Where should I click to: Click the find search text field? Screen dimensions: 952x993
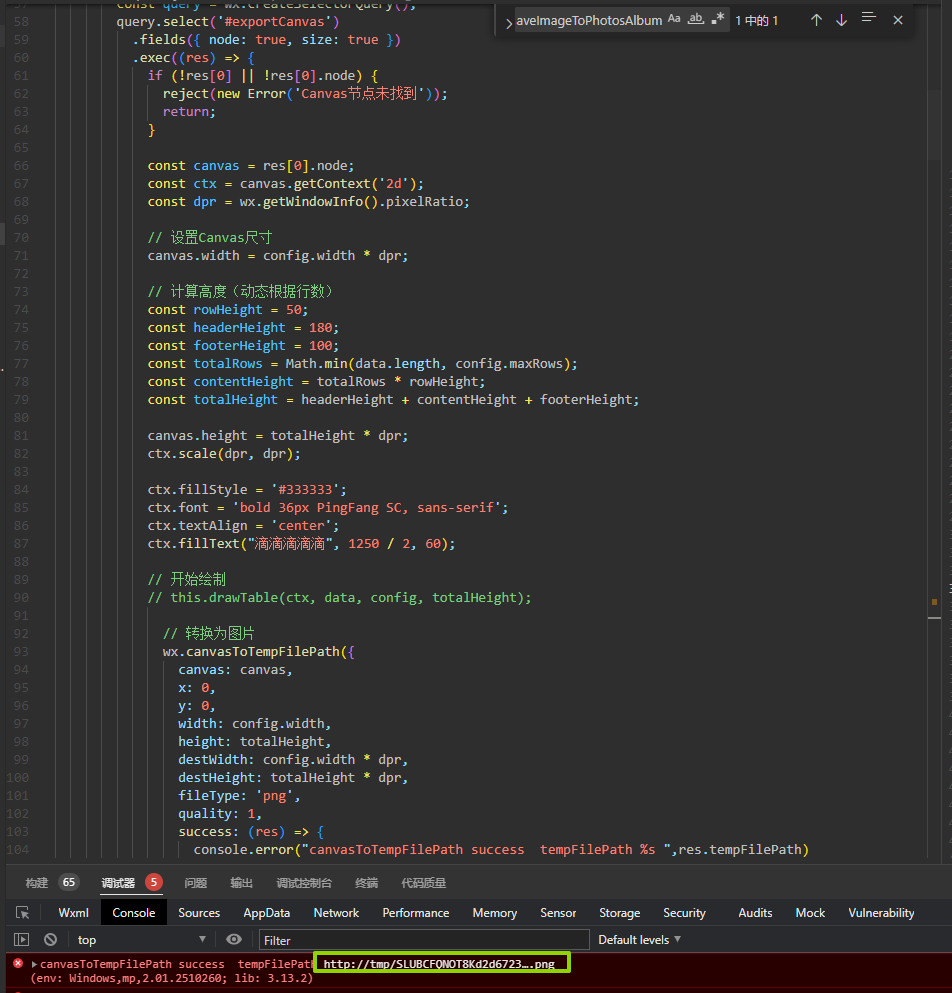point(589,20)
